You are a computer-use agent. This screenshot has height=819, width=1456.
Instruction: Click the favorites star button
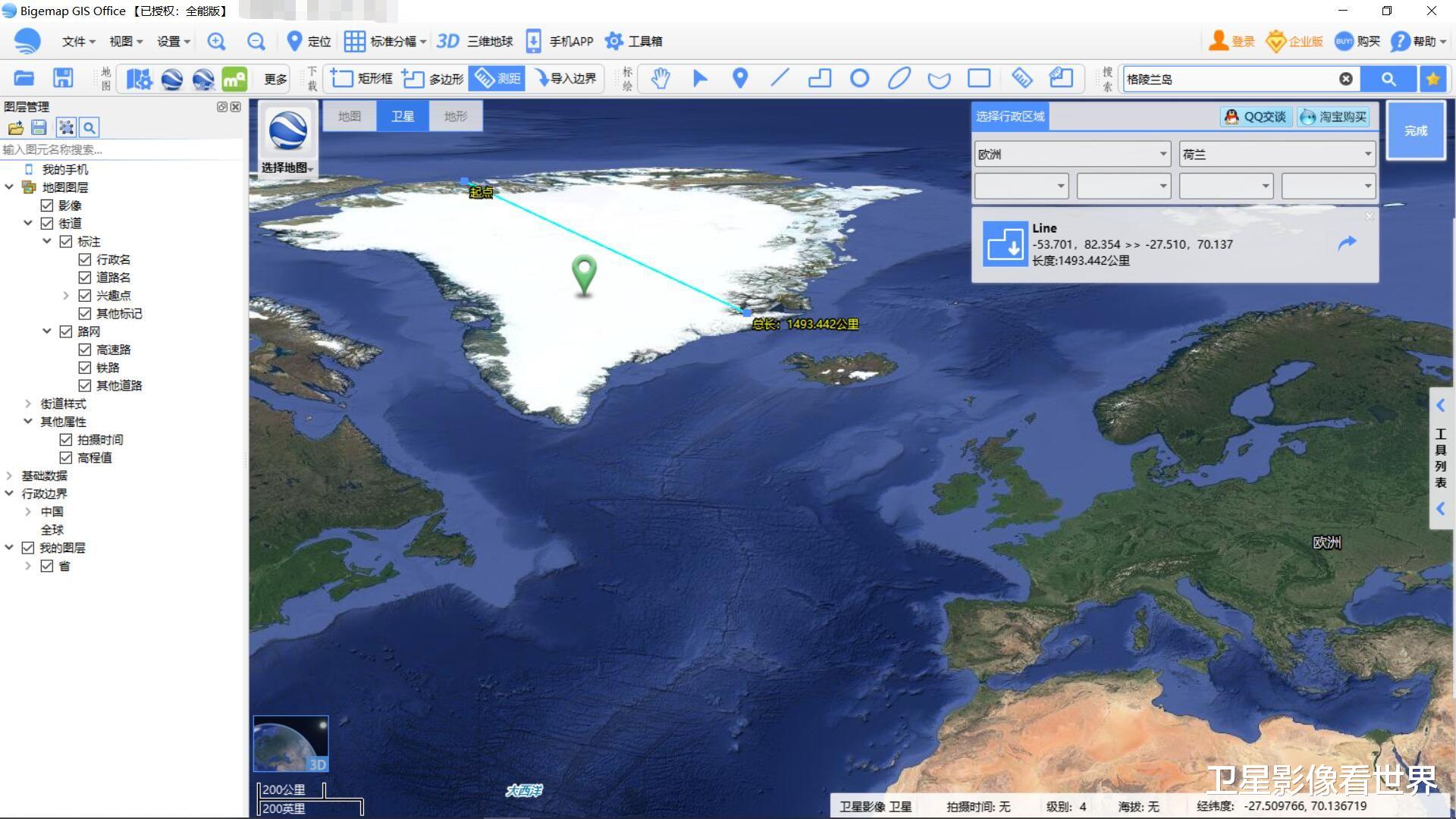click(x=1432, y=79)
